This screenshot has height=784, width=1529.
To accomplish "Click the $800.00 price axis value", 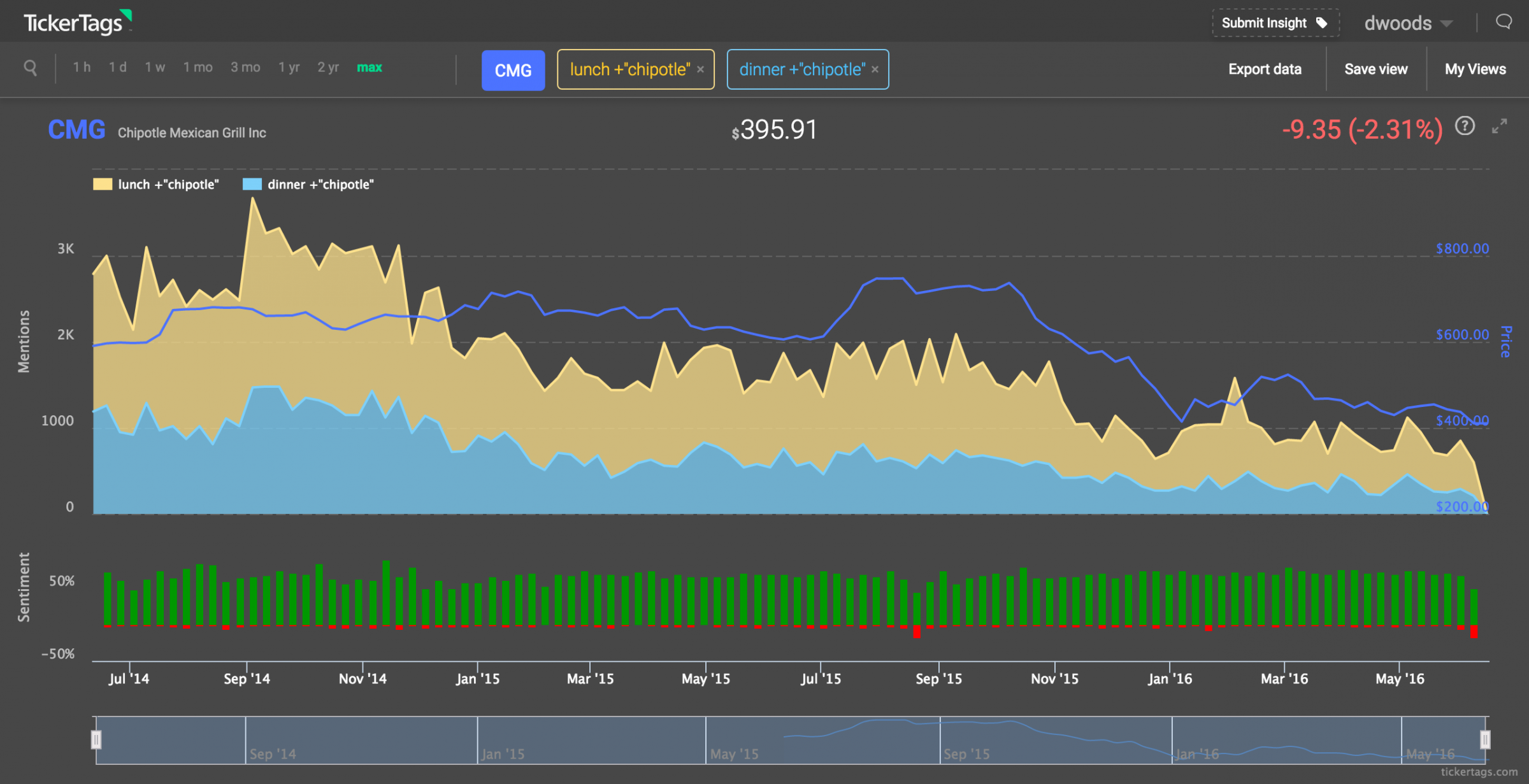I will [x=1462, y=248].
